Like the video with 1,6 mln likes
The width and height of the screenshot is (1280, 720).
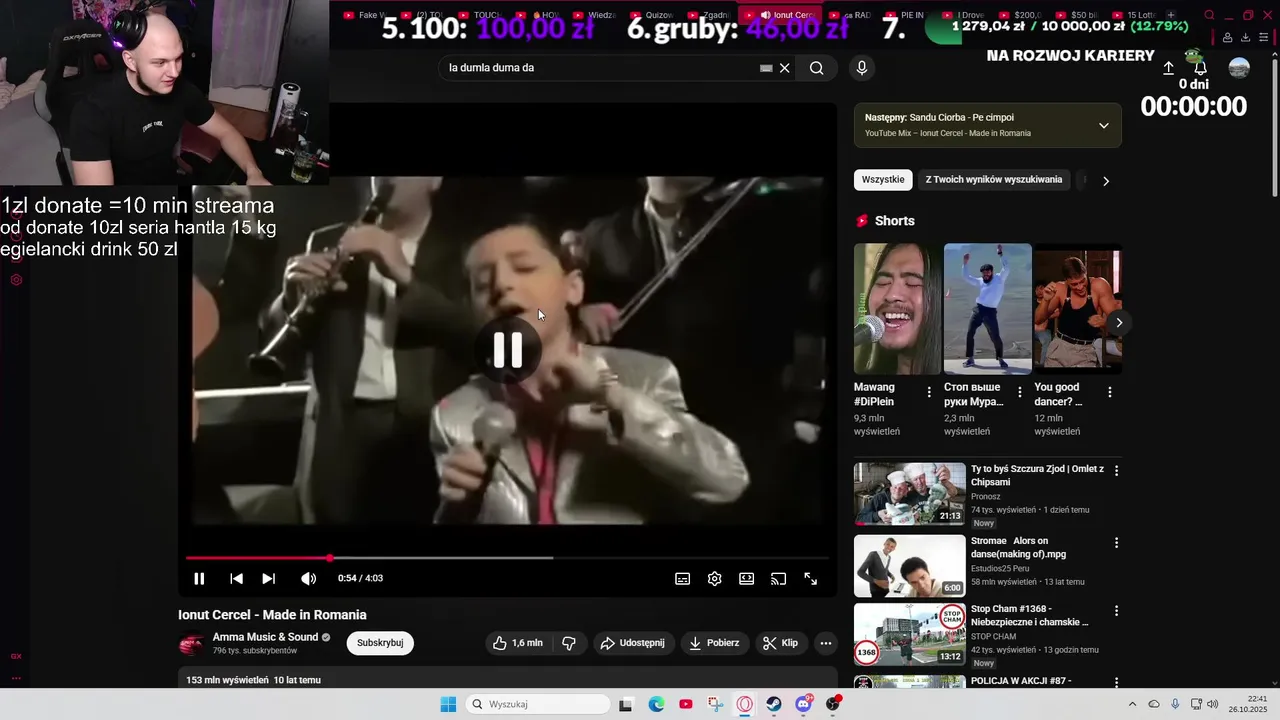click(518, 643)
